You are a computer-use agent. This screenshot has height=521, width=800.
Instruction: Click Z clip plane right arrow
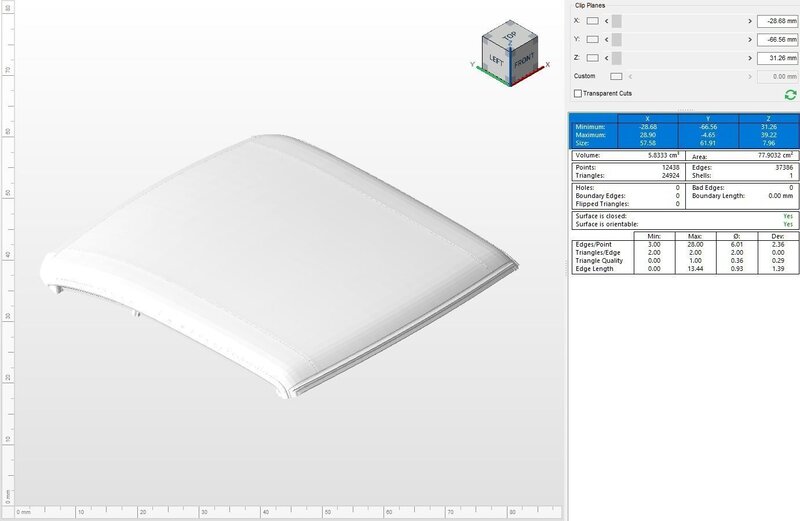pos(749,58)
